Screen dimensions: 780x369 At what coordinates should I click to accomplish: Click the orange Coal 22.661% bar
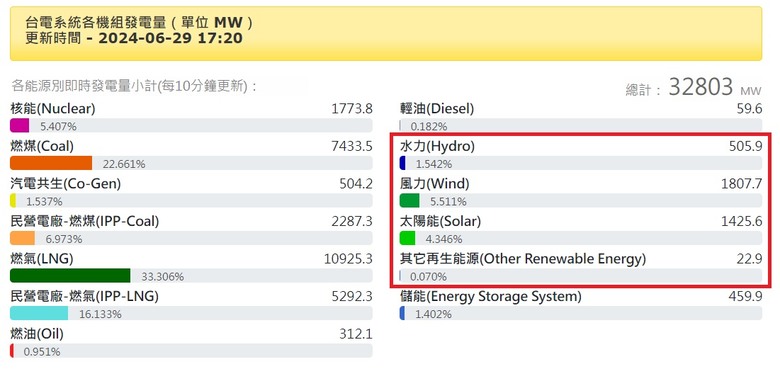tap(51, 163)
